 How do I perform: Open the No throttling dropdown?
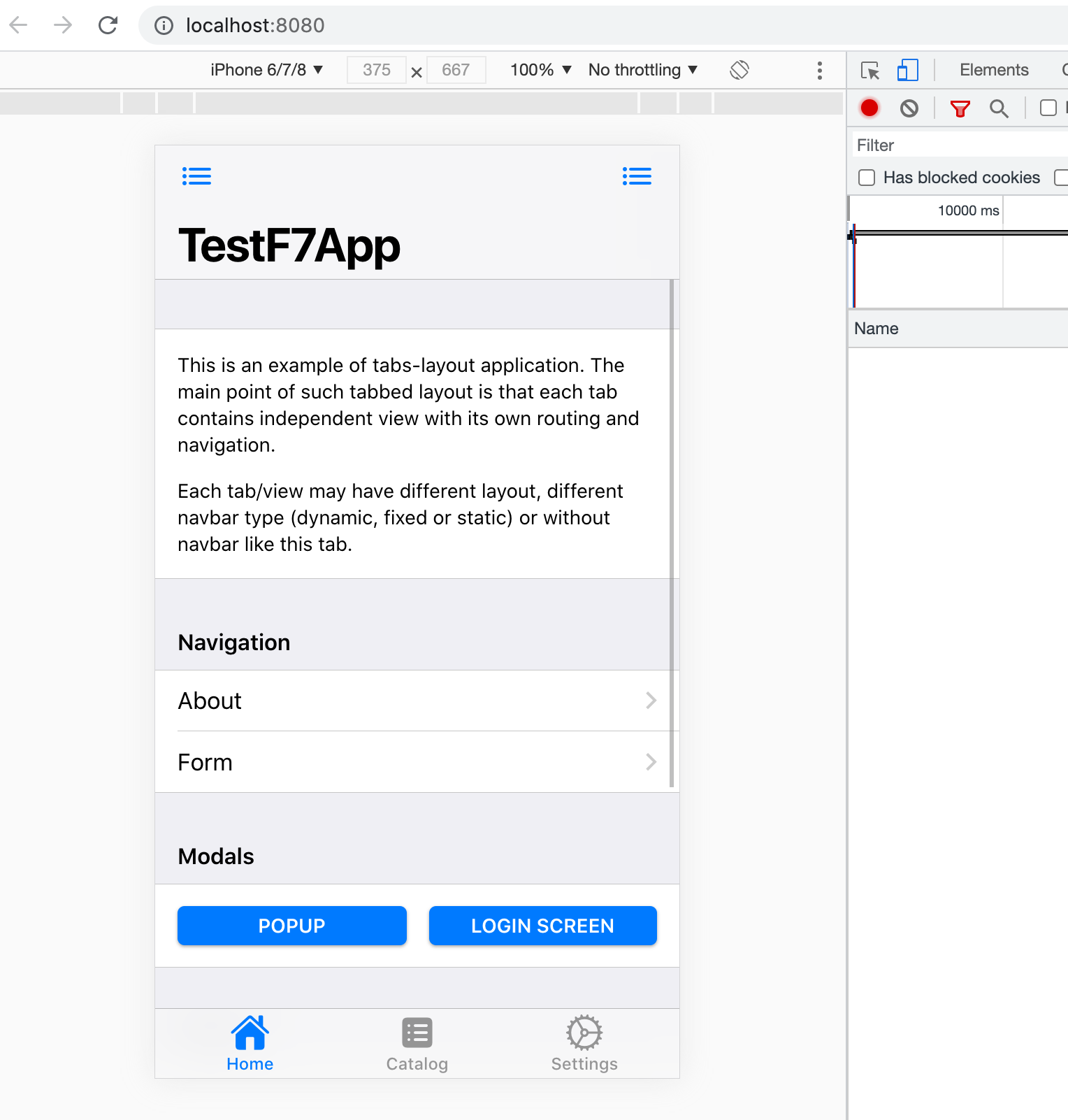click(x=642, y=70)
